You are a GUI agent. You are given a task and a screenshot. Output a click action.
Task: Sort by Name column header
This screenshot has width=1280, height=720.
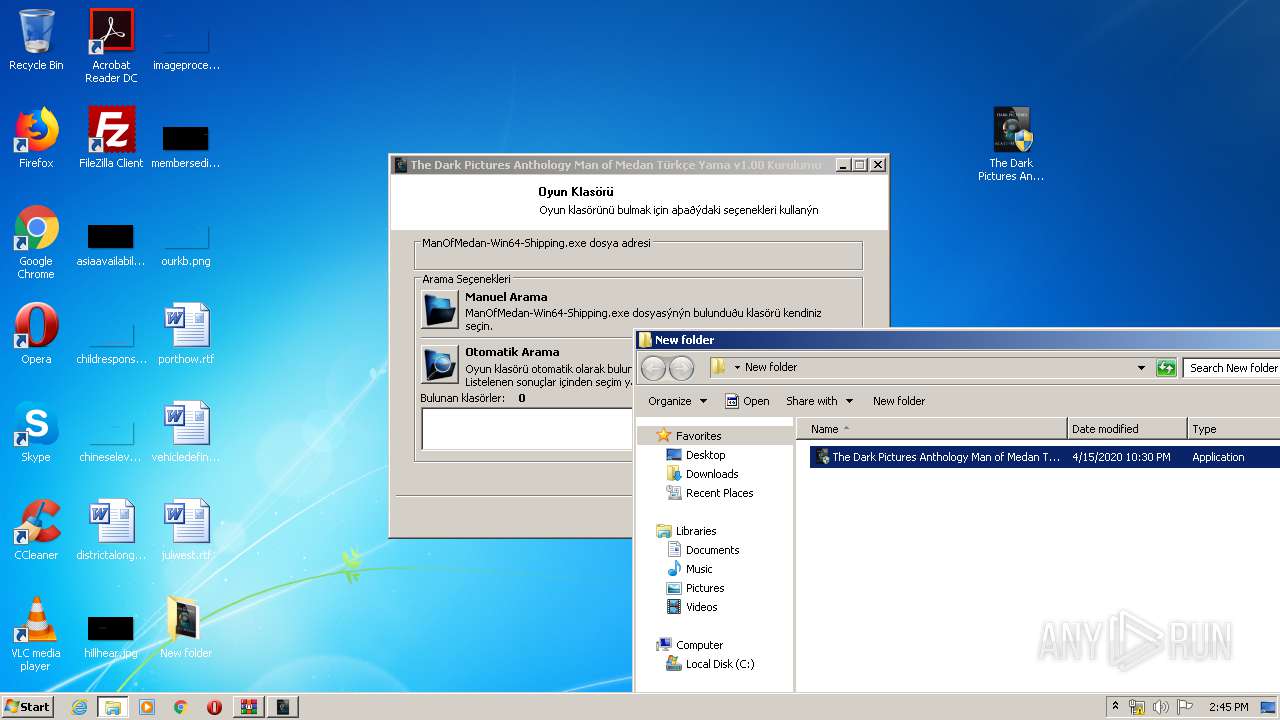point(932,429)
